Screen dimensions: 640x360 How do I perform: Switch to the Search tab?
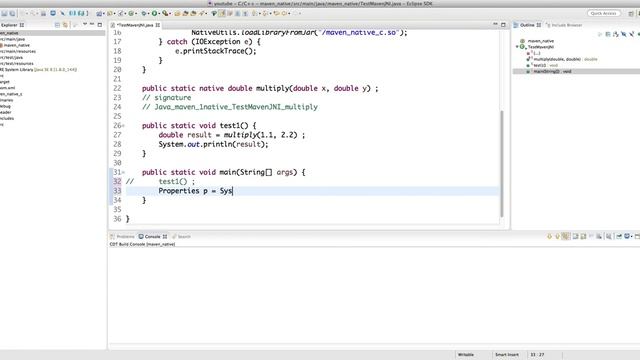[x=181, y=237]
